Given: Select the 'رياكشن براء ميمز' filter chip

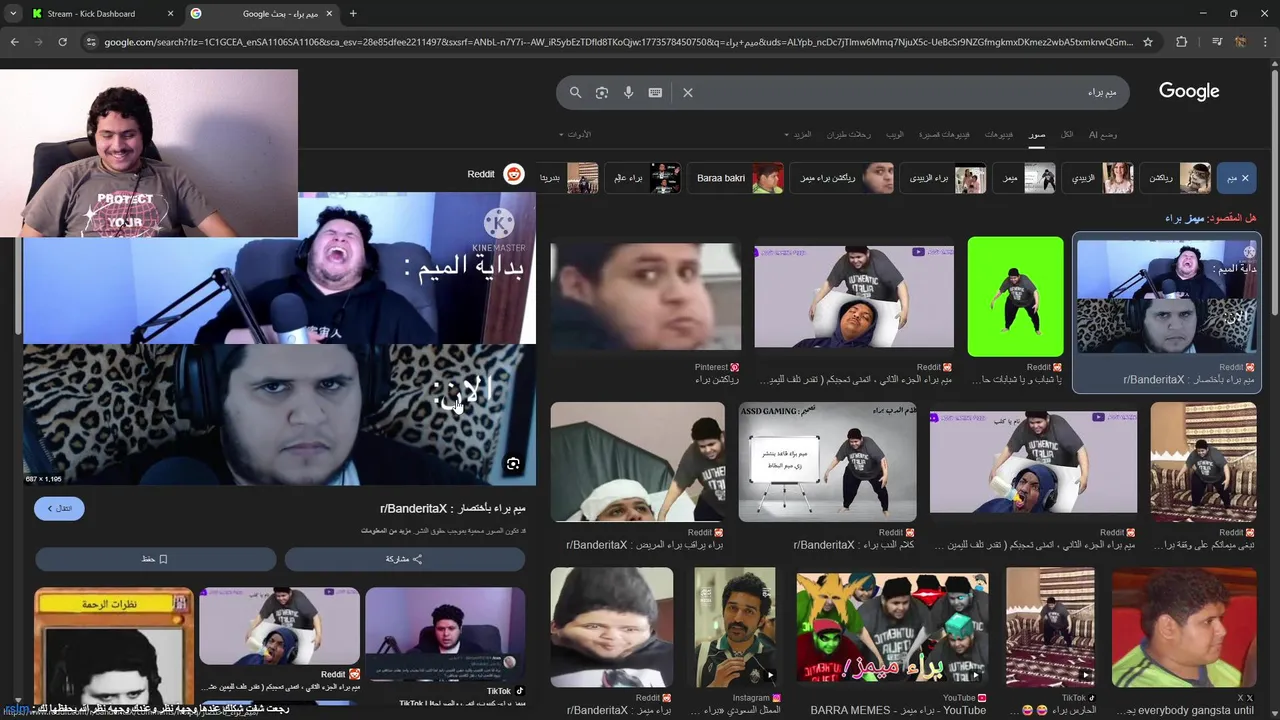Looking at the screenshot, I should (842, 178).
